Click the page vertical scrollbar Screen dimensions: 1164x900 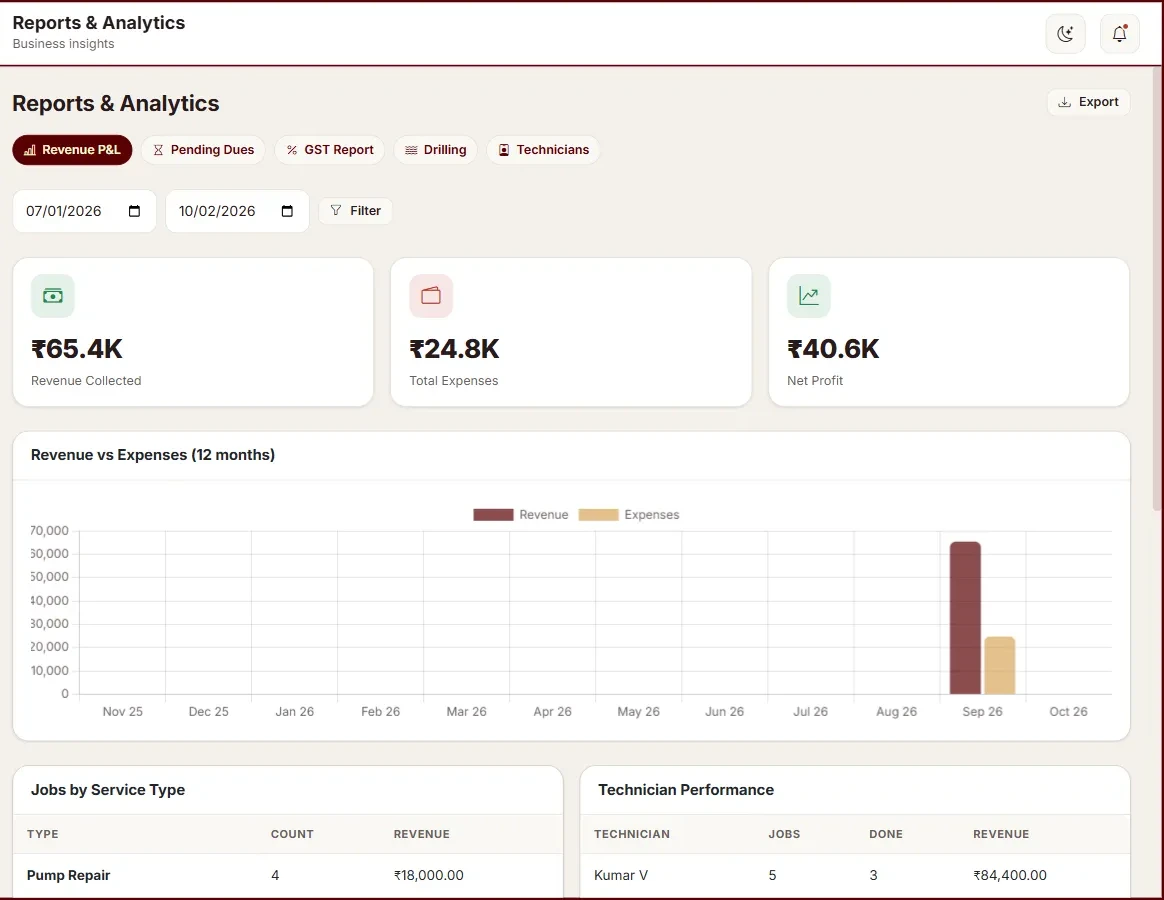(1157, 288)
